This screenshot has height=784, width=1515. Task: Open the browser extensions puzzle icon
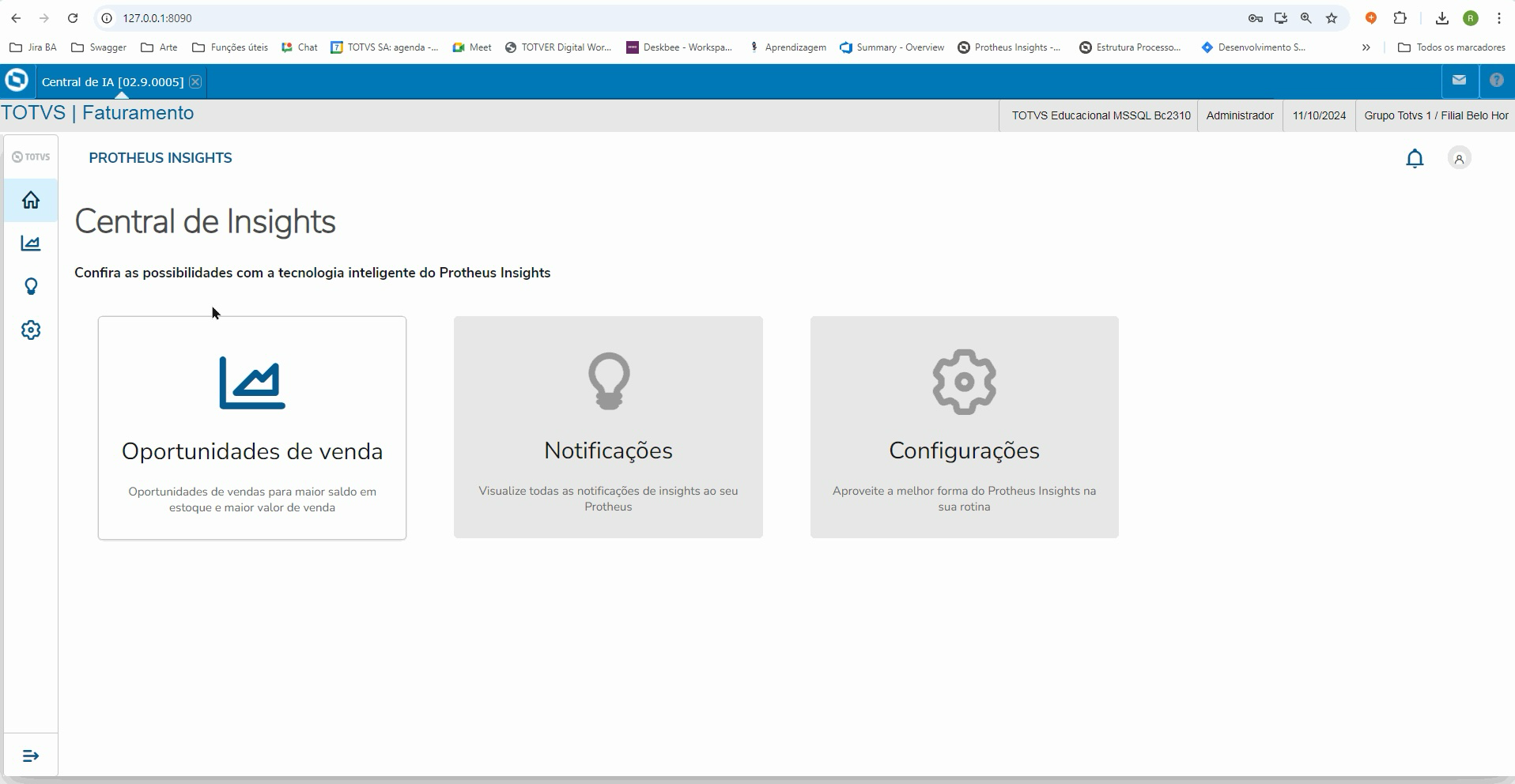(x=1400, y=18)
